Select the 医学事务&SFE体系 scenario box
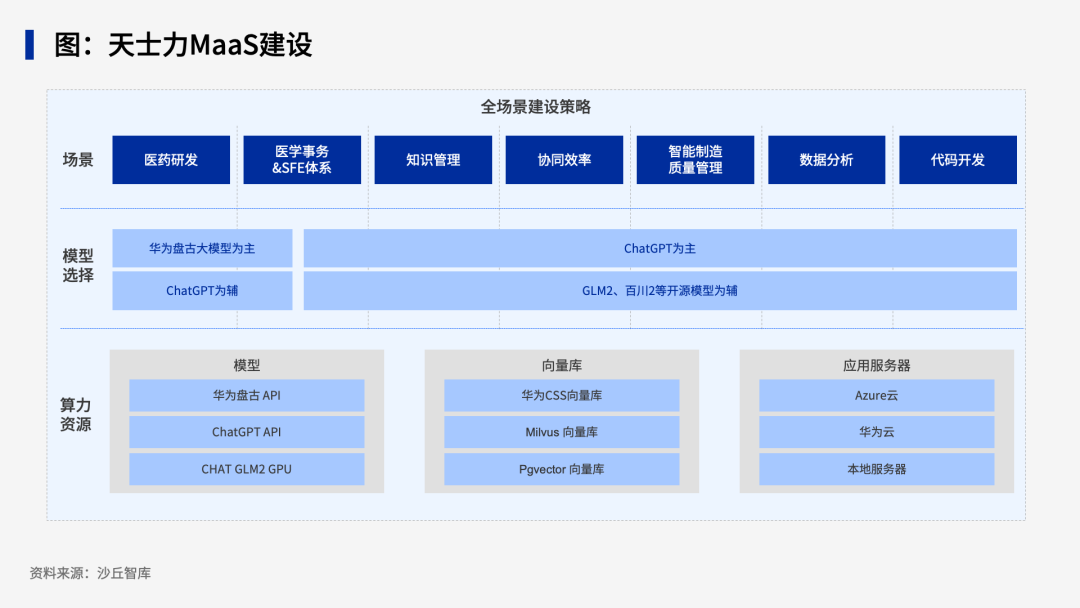Screen dimensions: 1080x608 click(302, 160)
